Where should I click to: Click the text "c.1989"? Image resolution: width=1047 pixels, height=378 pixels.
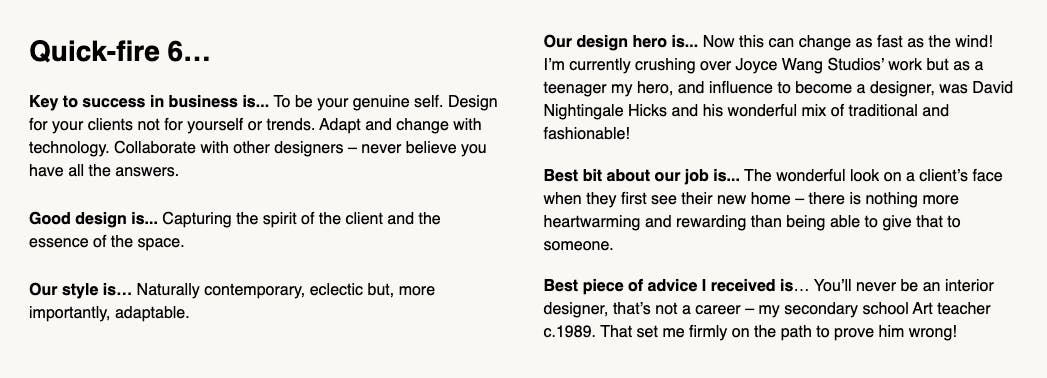pos(567,331)
